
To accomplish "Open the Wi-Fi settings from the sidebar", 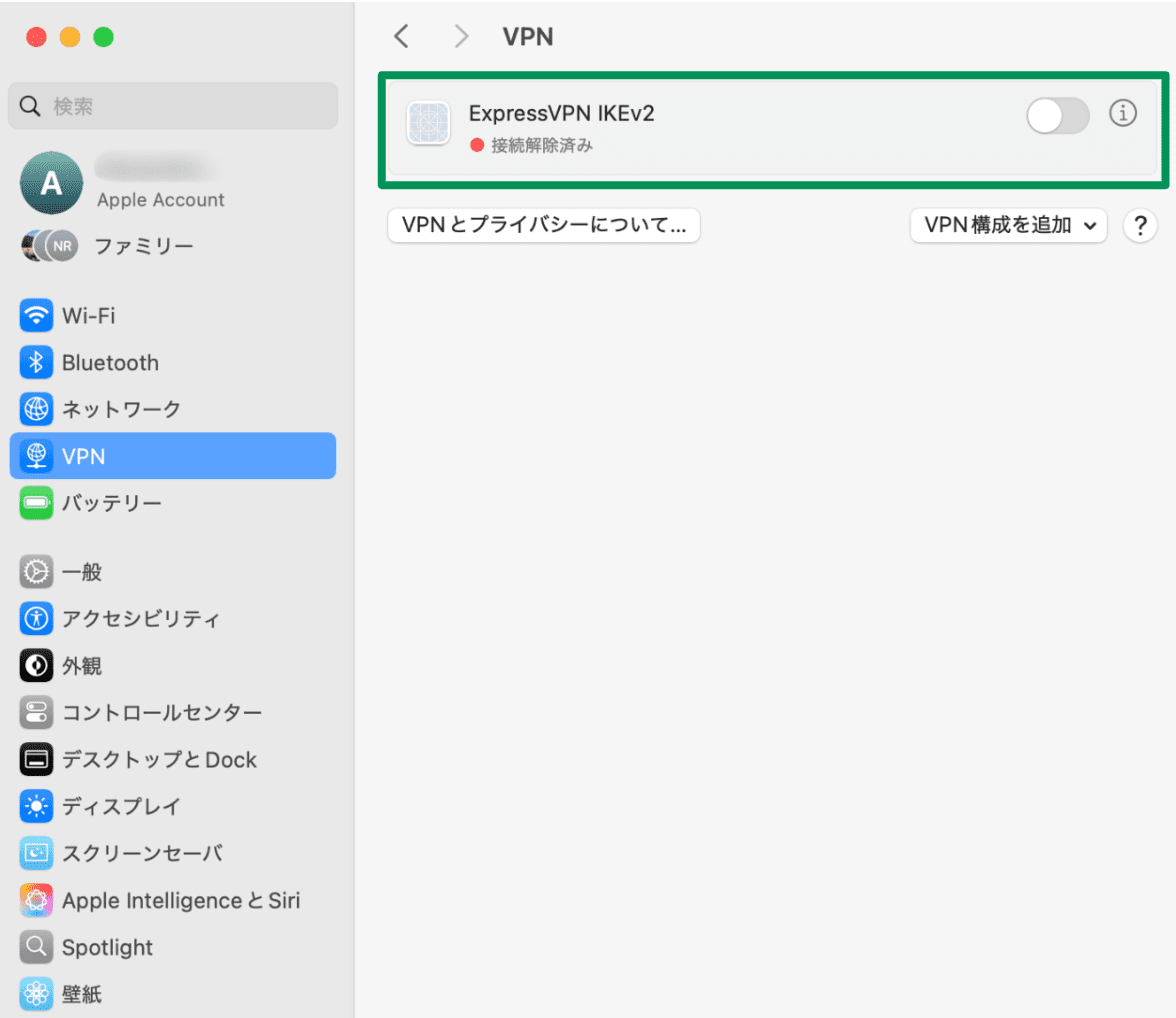I will pos(90,316).
